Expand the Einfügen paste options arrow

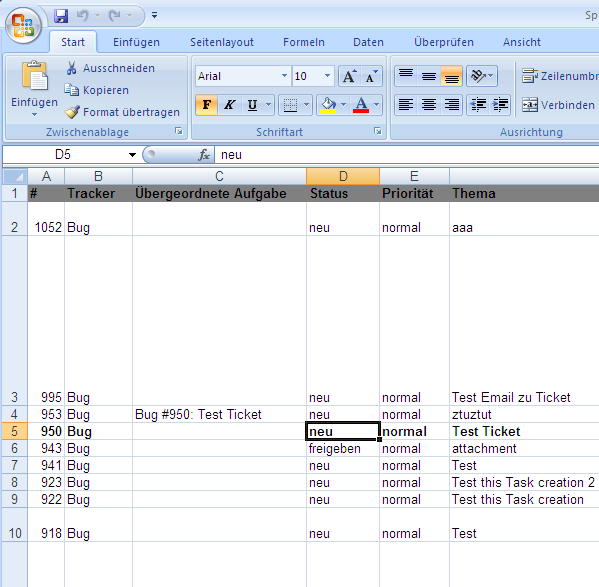(x=34, y=114)
